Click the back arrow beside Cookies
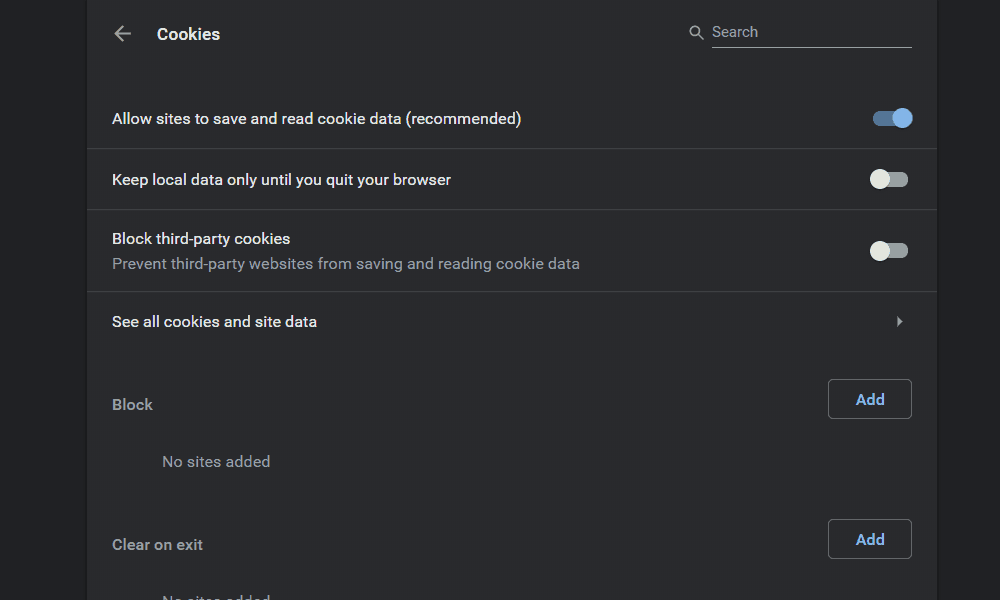The width and height of the screenshot is (1000, 600). point(123,34)
